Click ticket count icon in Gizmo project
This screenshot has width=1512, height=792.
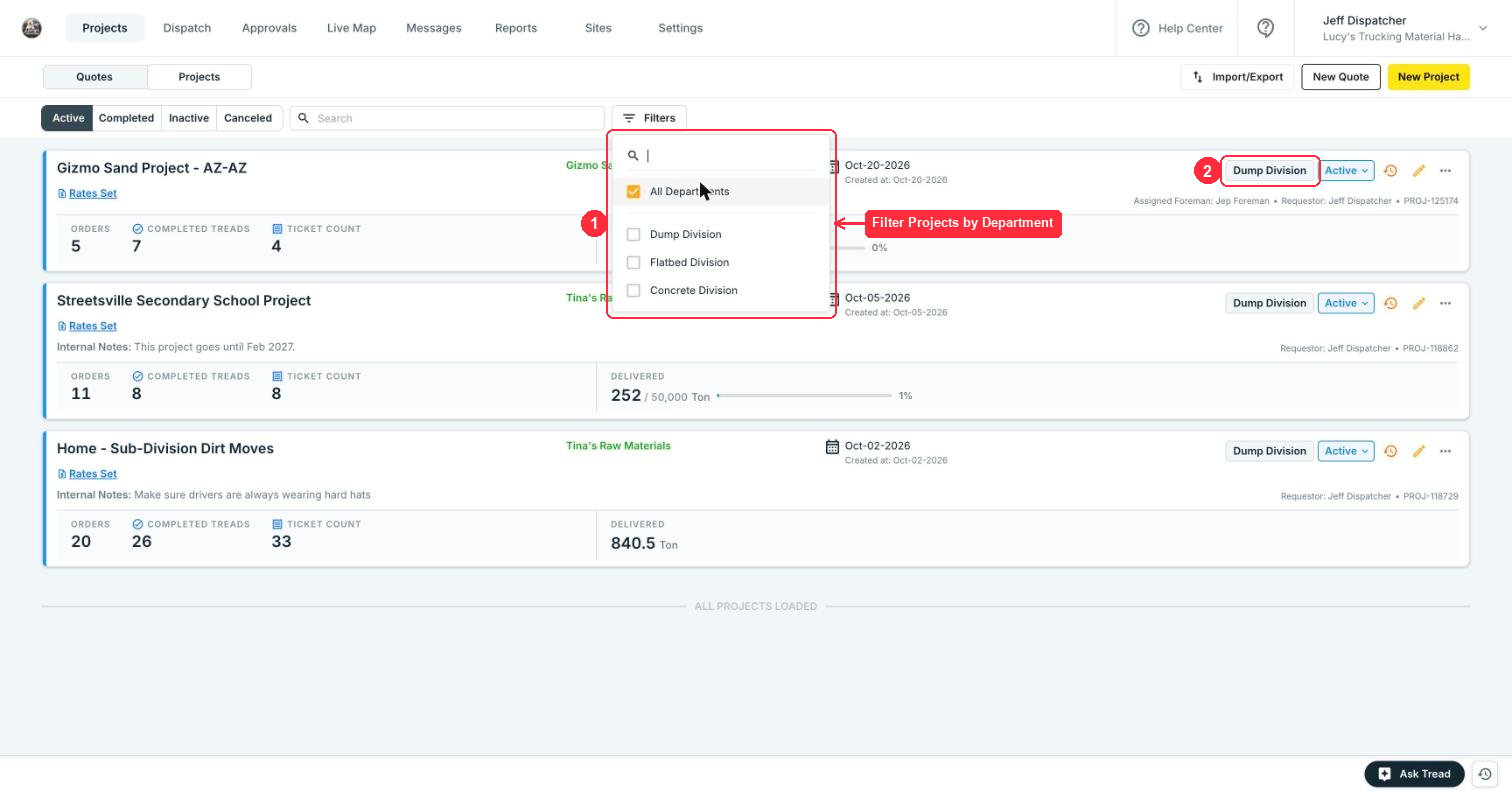[x=277, y=229]
